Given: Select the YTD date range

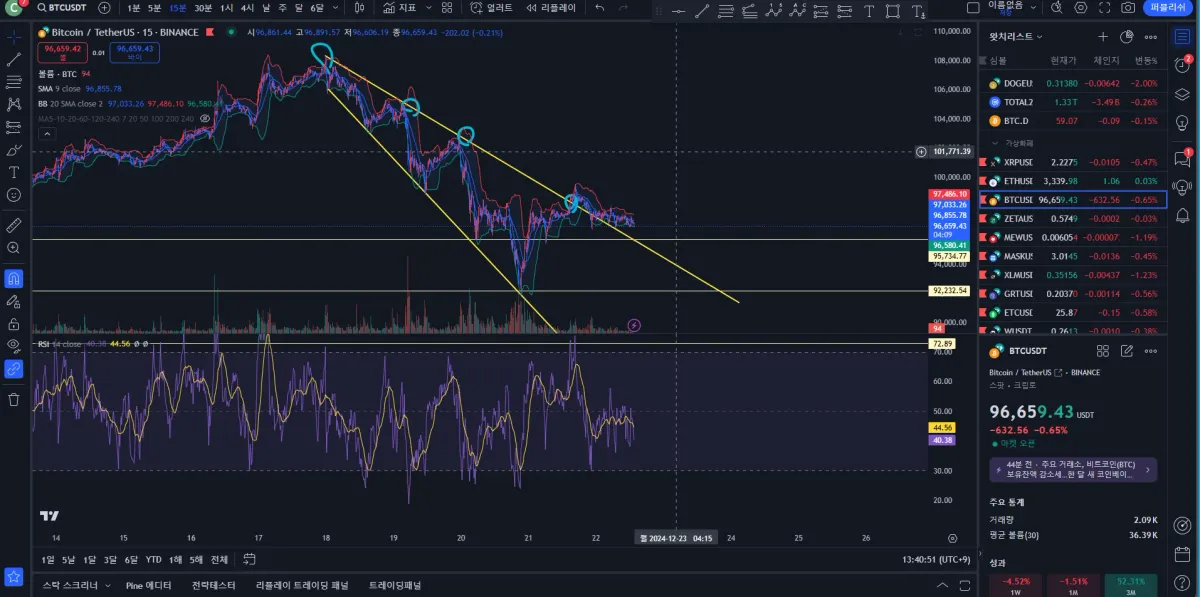Looking at the screenshot, I should pos(153,559).
